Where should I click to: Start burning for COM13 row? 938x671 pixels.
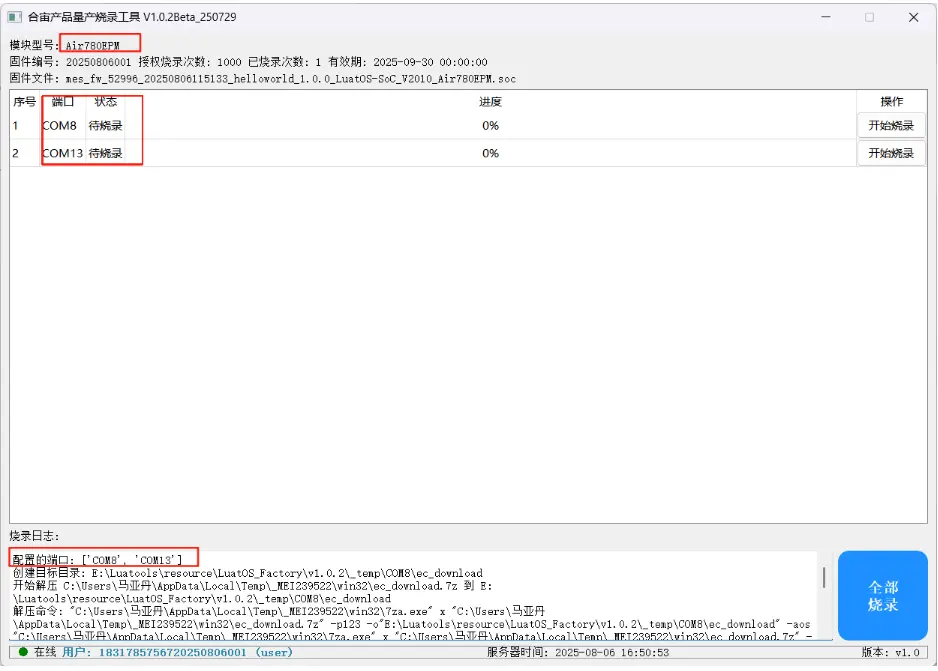click(x=891, y=153)
